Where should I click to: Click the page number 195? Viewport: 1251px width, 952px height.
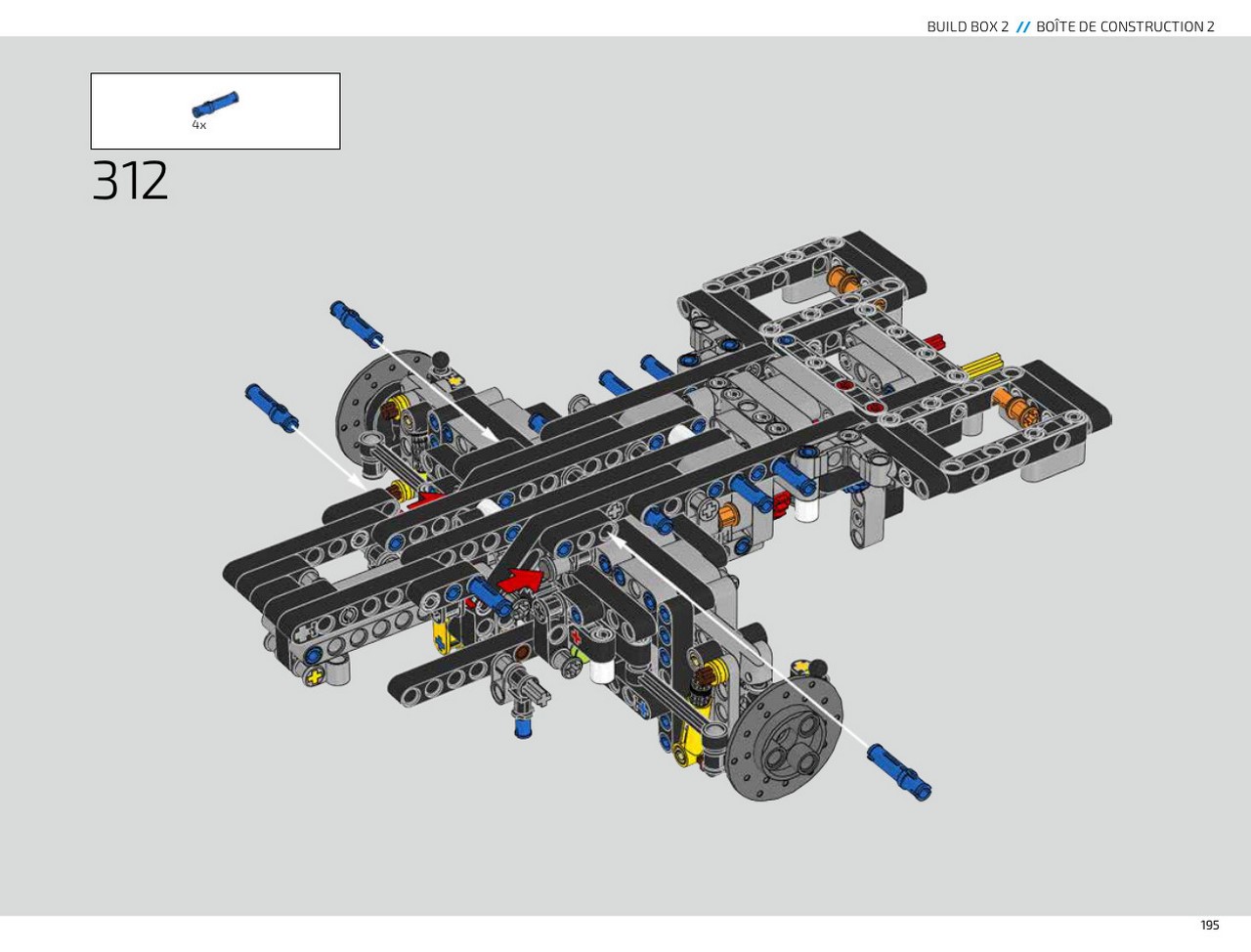[x=1210, y=925]
